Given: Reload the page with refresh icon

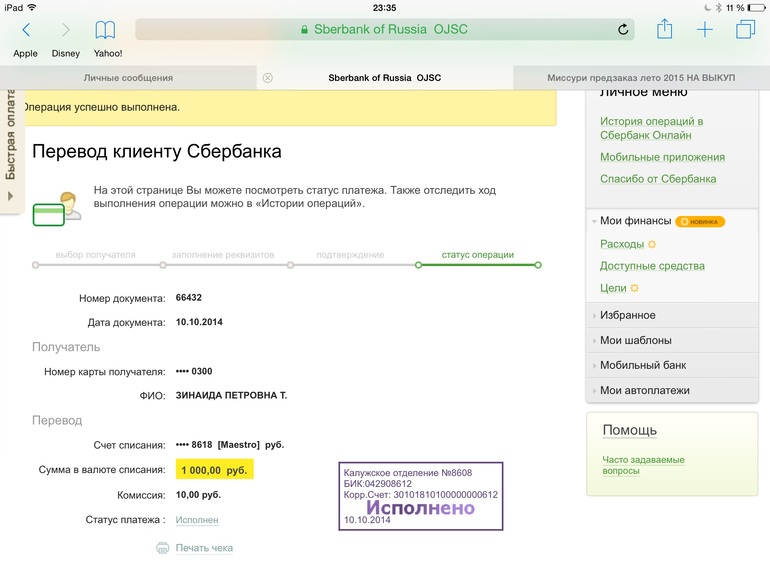Looking at the screenshot, I should (623, 29).
